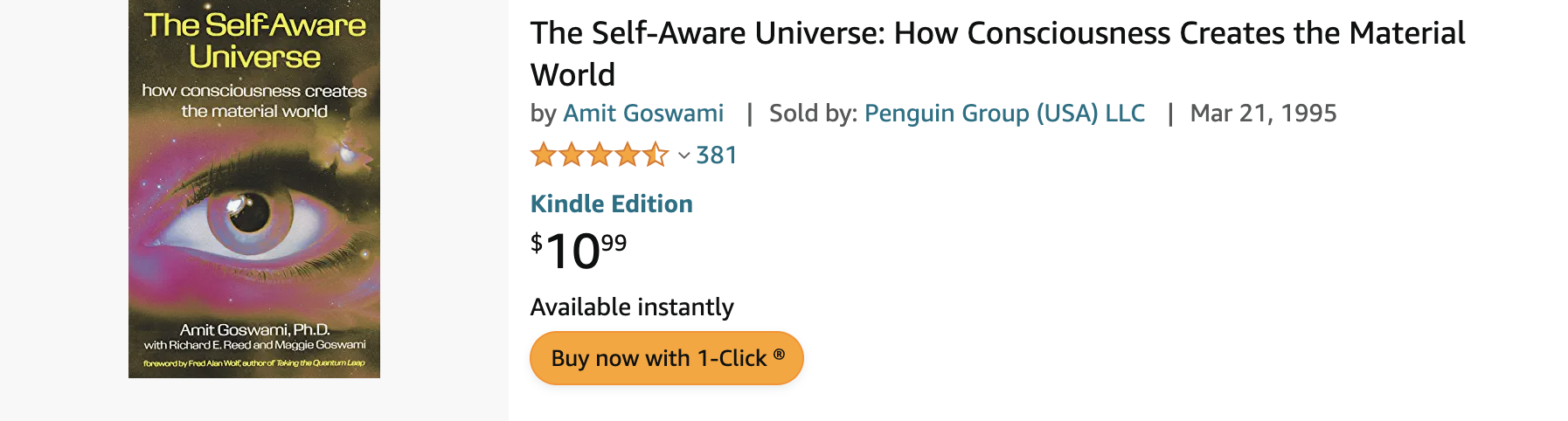Screen dimensions: 1568x421
Task: Click the registered trademark symbol on Buy button
Action: click(x=779, y=355)
